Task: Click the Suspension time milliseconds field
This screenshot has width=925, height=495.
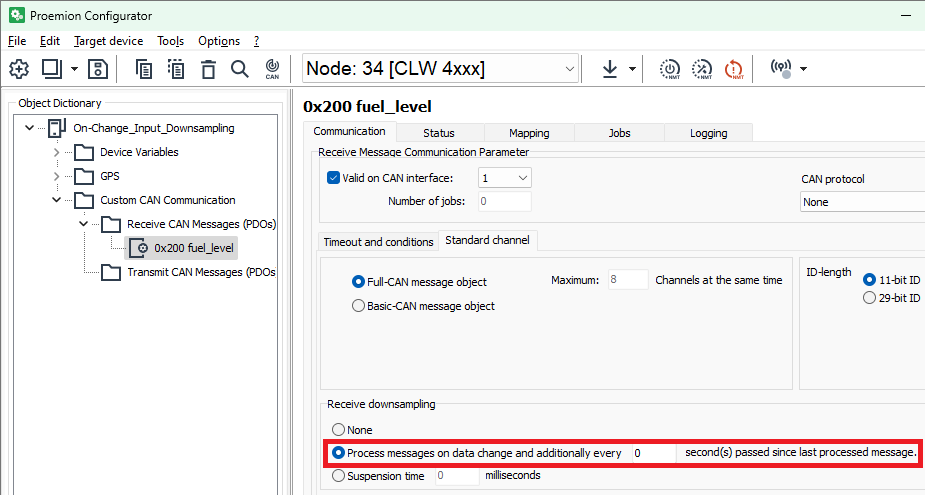Action: (456, 476)
